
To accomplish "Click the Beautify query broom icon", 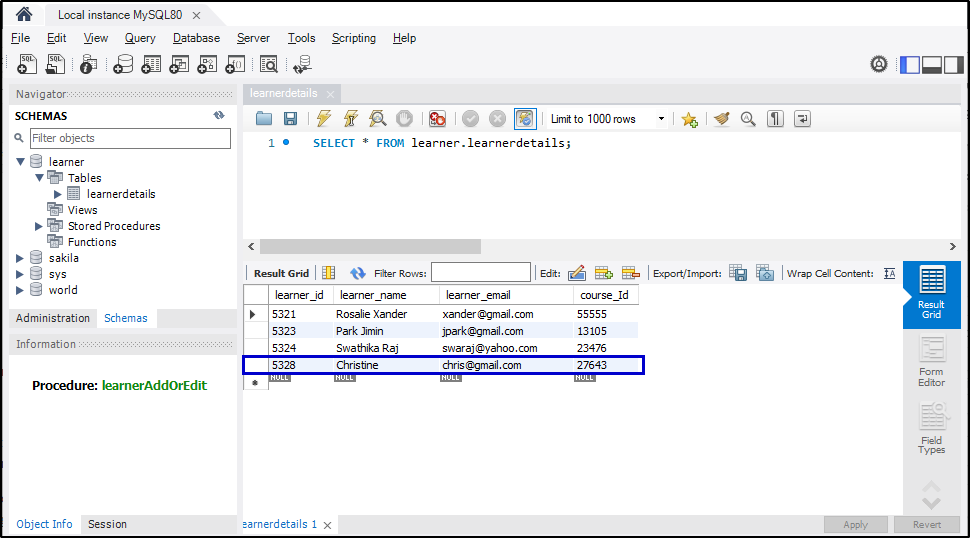I will click(722, 119).
